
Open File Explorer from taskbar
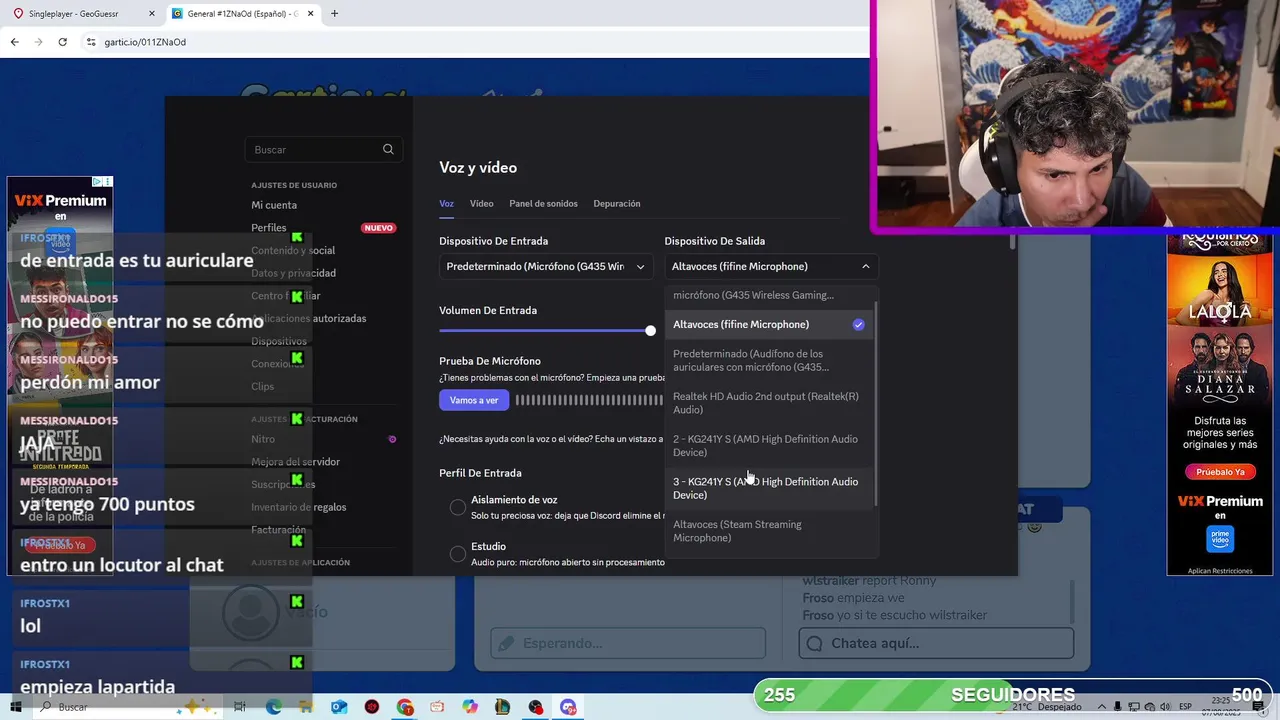click(306, 707)
